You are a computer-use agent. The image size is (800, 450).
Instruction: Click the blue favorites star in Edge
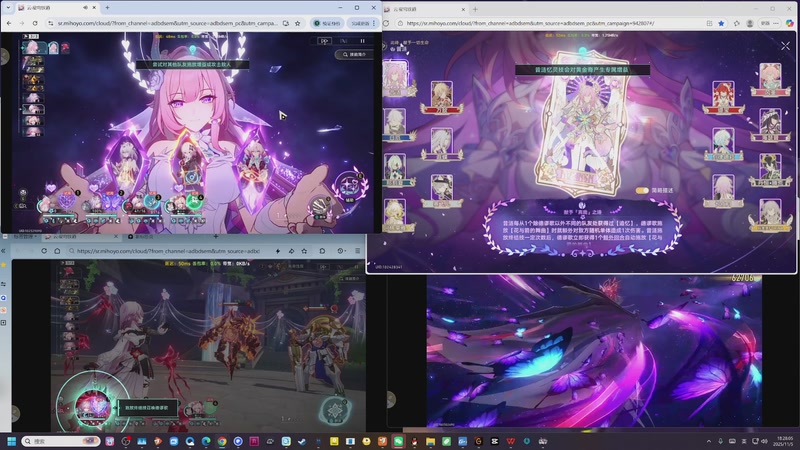pyautogui.click(x=721, y=23)
